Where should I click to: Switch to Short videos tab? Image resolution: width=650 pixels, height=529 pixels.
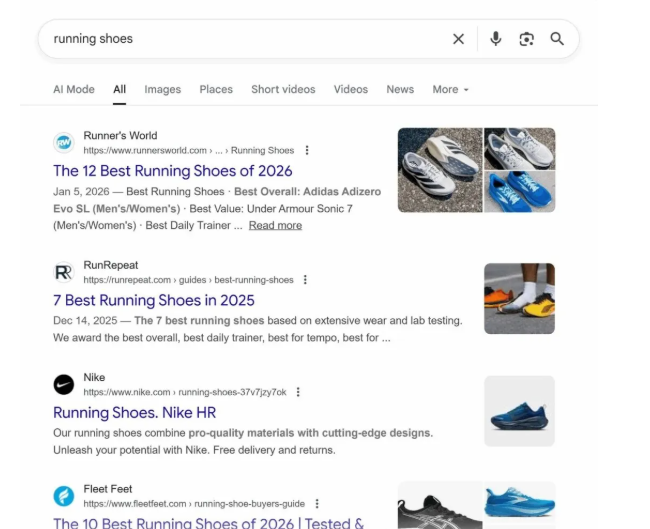coord(283,89)
